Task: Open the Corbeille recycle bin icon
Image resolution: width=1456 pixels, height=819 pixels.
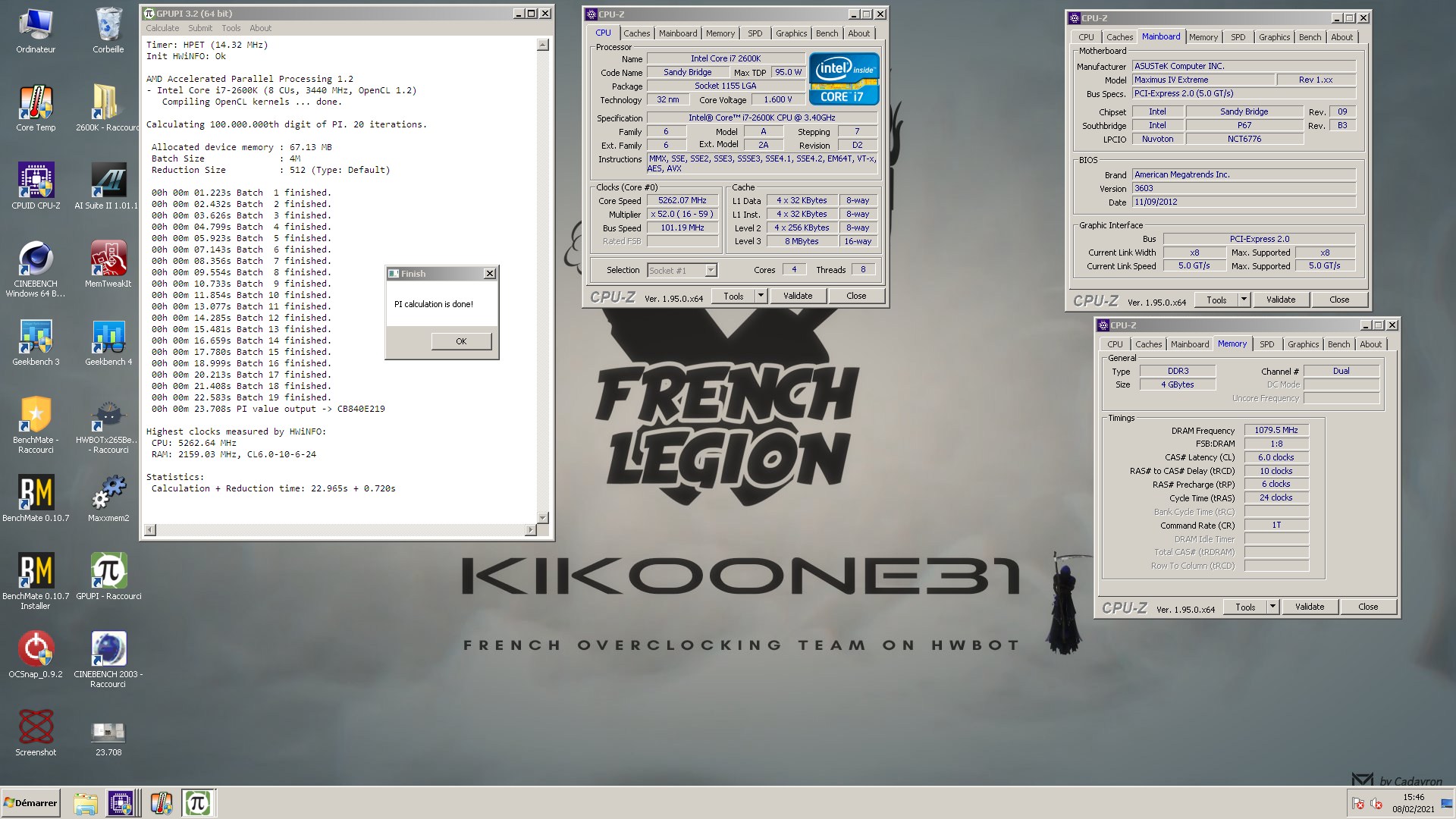Action: point(108,30)
